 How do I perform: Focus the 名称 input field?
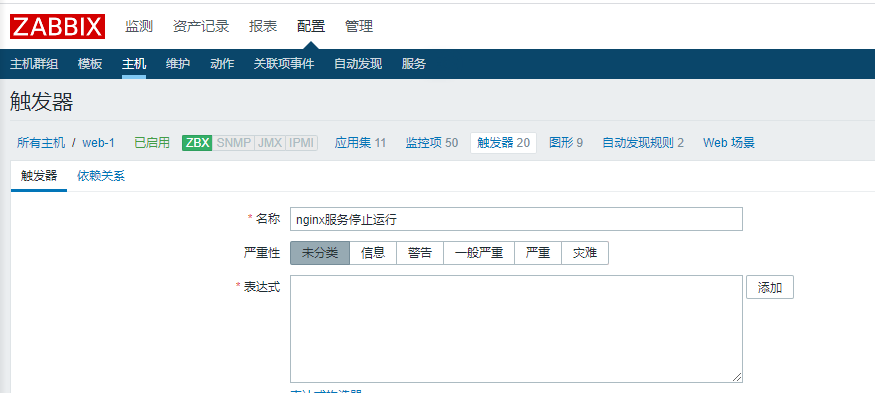click(x=516, y=219)
